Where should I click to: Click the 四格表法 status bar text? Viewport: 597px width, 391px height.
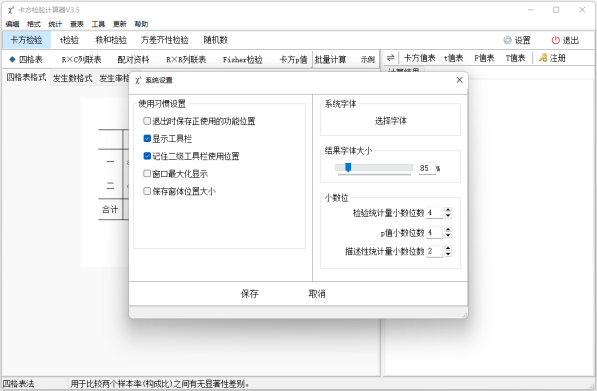pos(18,384)
